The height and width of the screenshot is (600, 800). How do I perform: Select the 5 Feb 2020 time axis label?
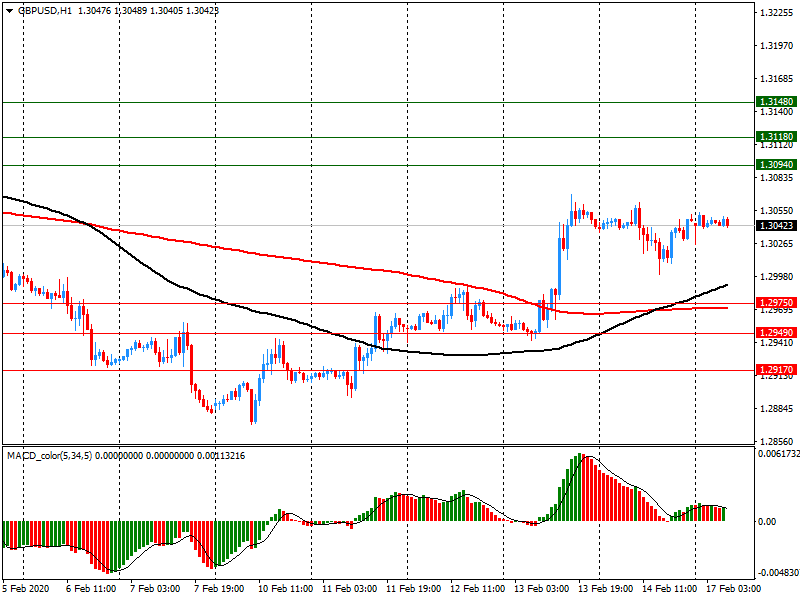(26, 589)
